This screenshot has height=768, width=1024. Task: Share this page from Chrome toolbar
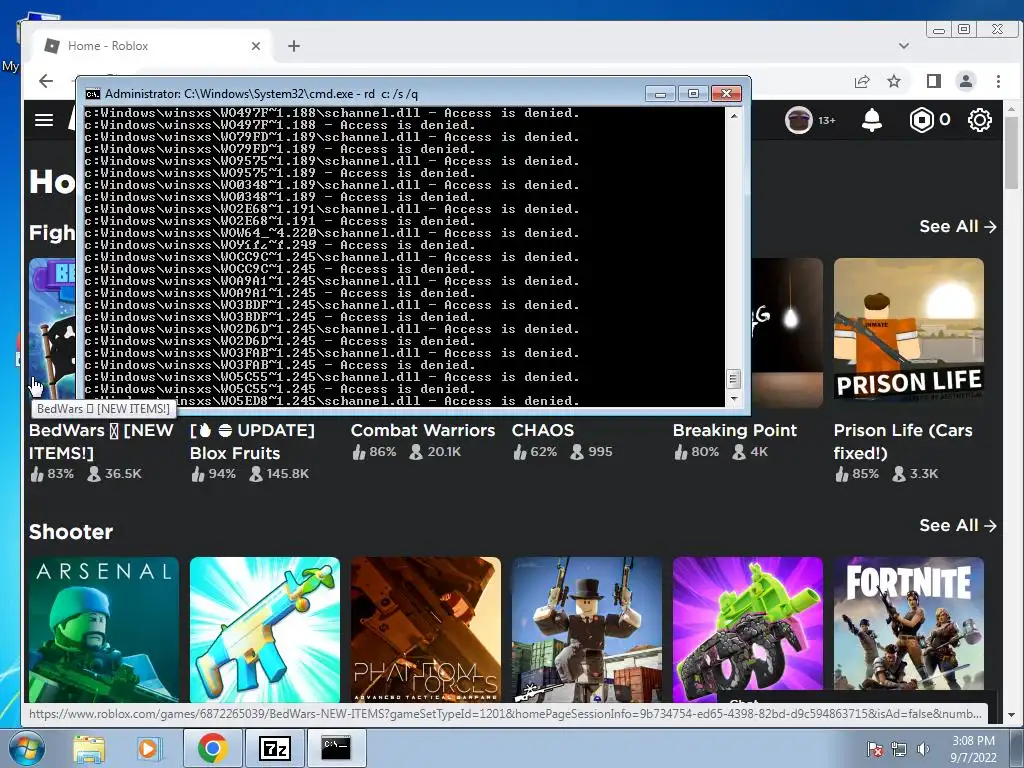tap(862, 81)
